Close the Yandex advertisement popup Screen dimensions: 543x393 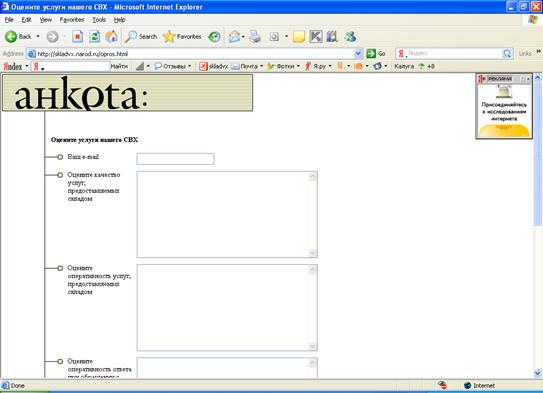click(x=528, y=79)
